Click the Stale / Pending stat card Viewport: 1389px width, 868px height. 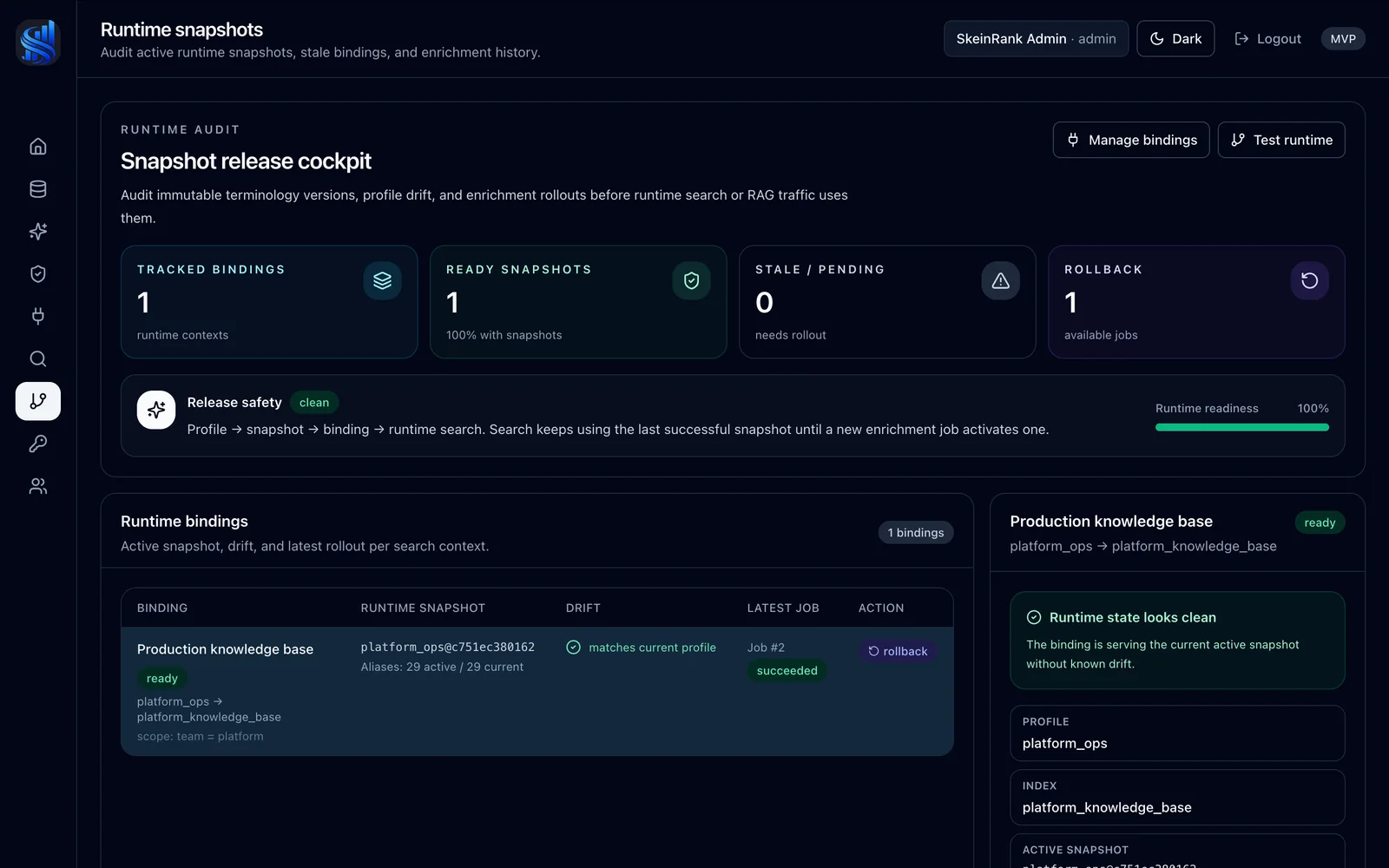[x=887, y=302]
